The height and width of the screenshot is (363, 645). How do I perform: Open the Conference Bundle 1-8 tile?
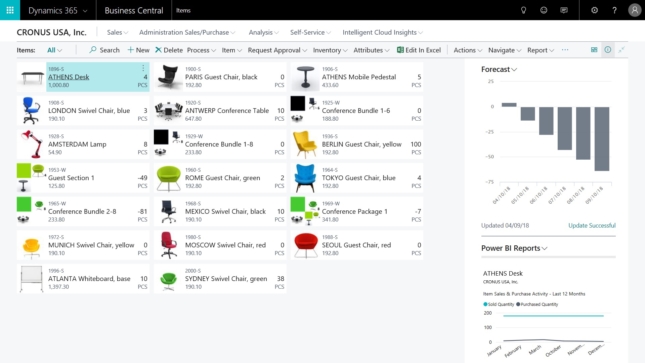220,144
